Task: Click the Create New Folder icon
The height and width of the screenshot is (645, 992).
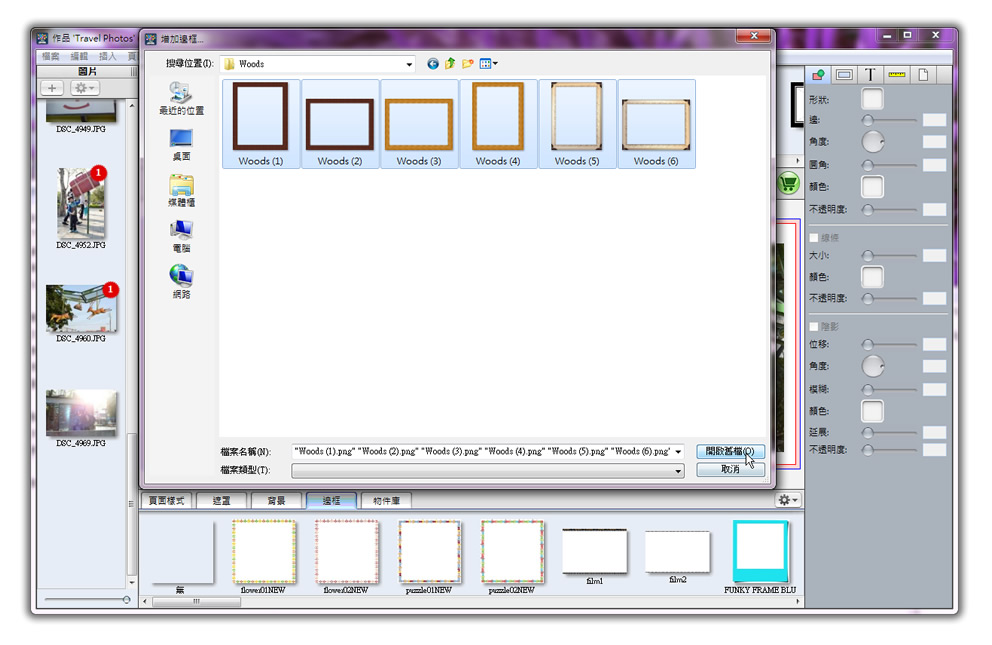Action: click(467, 64)
